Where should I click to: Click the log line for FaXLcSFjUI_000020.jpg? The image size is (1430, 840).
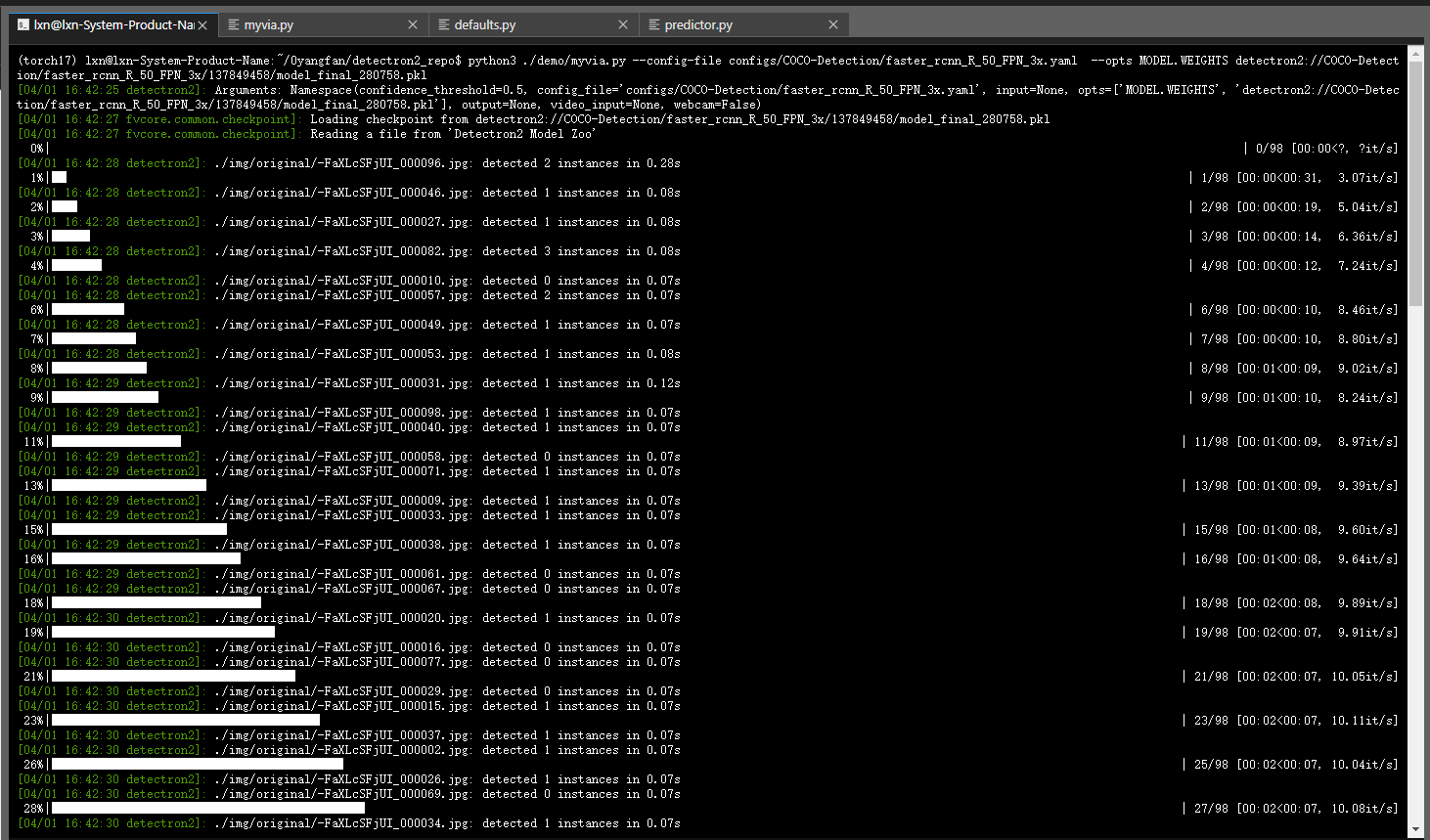[x=349, y=618]
